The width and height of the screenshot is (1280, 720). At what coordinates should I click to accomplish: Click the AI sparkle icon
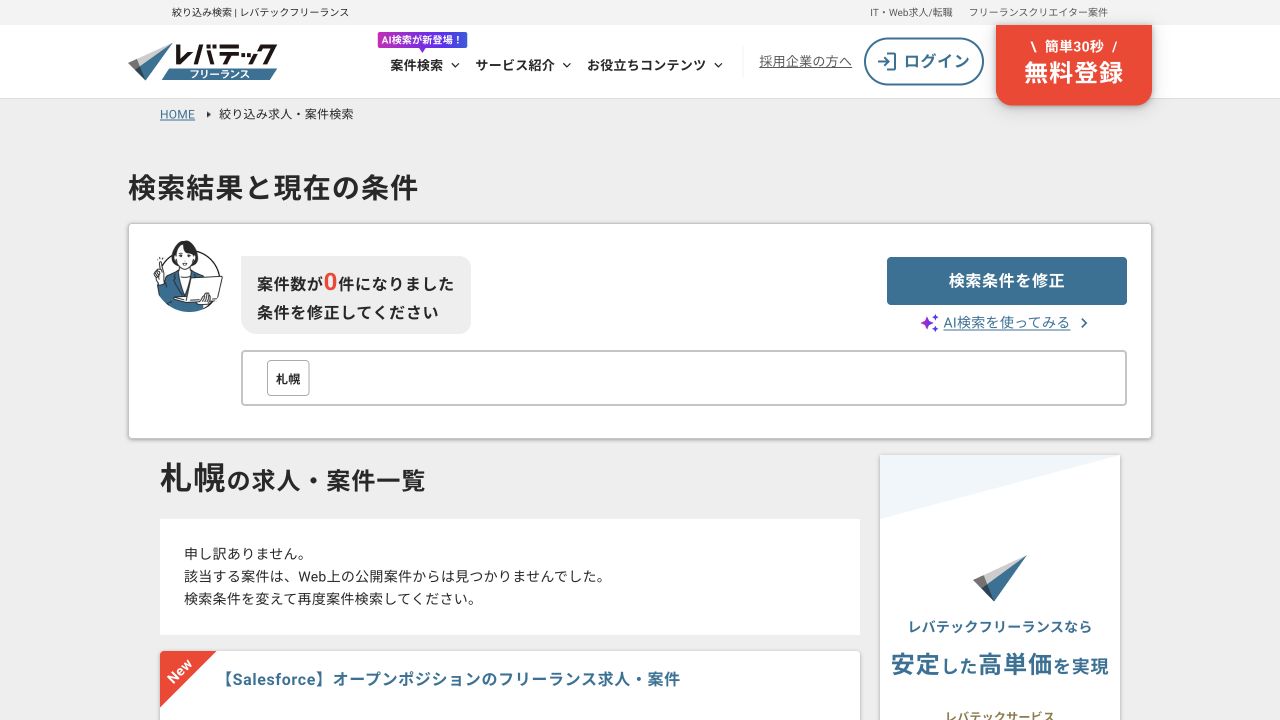click(929, 323)
